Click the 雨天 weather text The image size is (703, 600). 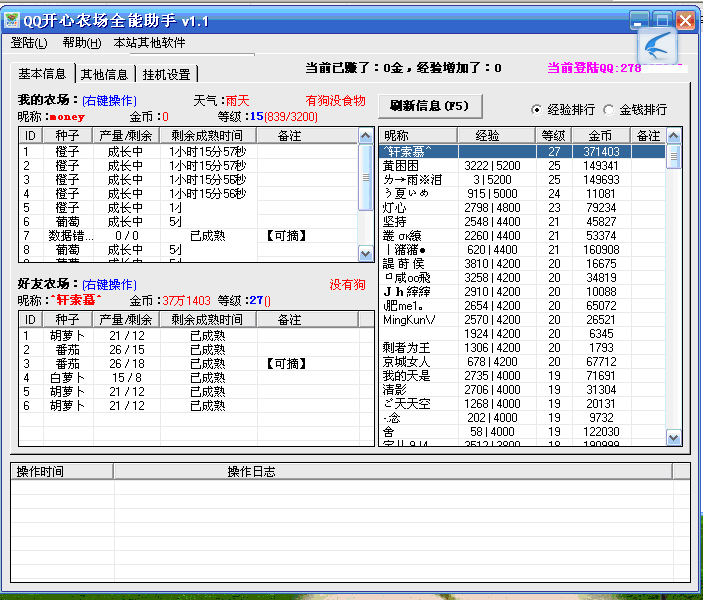[x=237, y=100]
